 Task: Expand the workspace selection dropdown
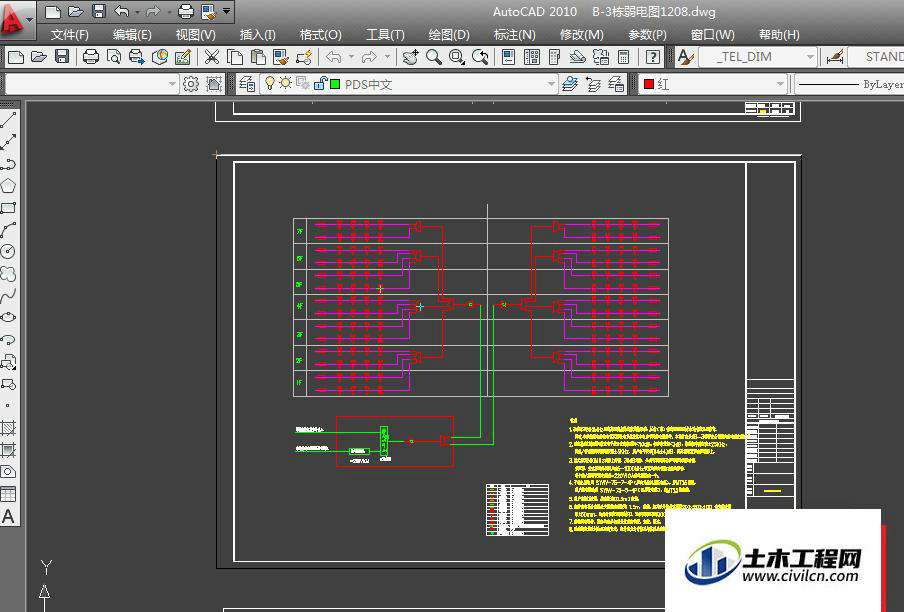point(172,84)
